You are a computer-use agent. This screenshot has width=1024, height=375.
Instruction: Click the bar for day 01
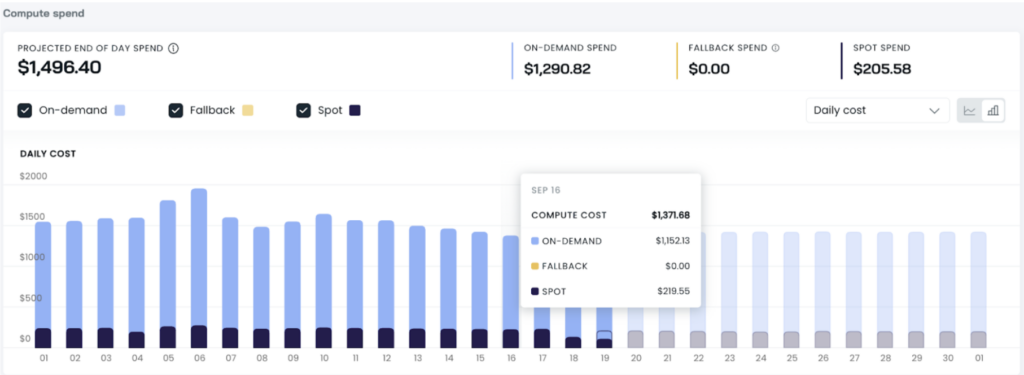[43, 285]
